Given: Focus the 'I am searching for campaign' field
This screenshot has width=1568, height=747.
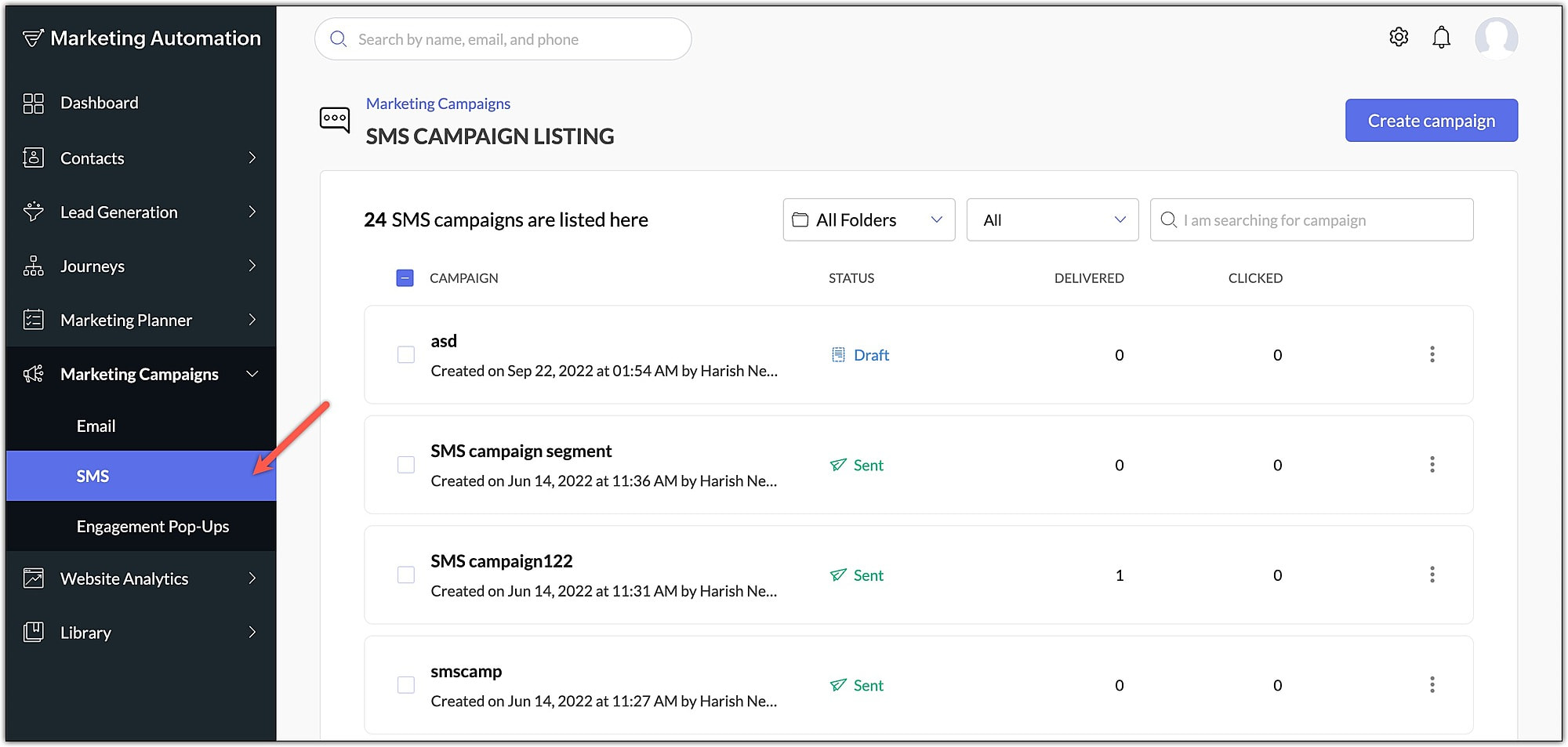Looking at the screenshot, I should (1312, 220).
